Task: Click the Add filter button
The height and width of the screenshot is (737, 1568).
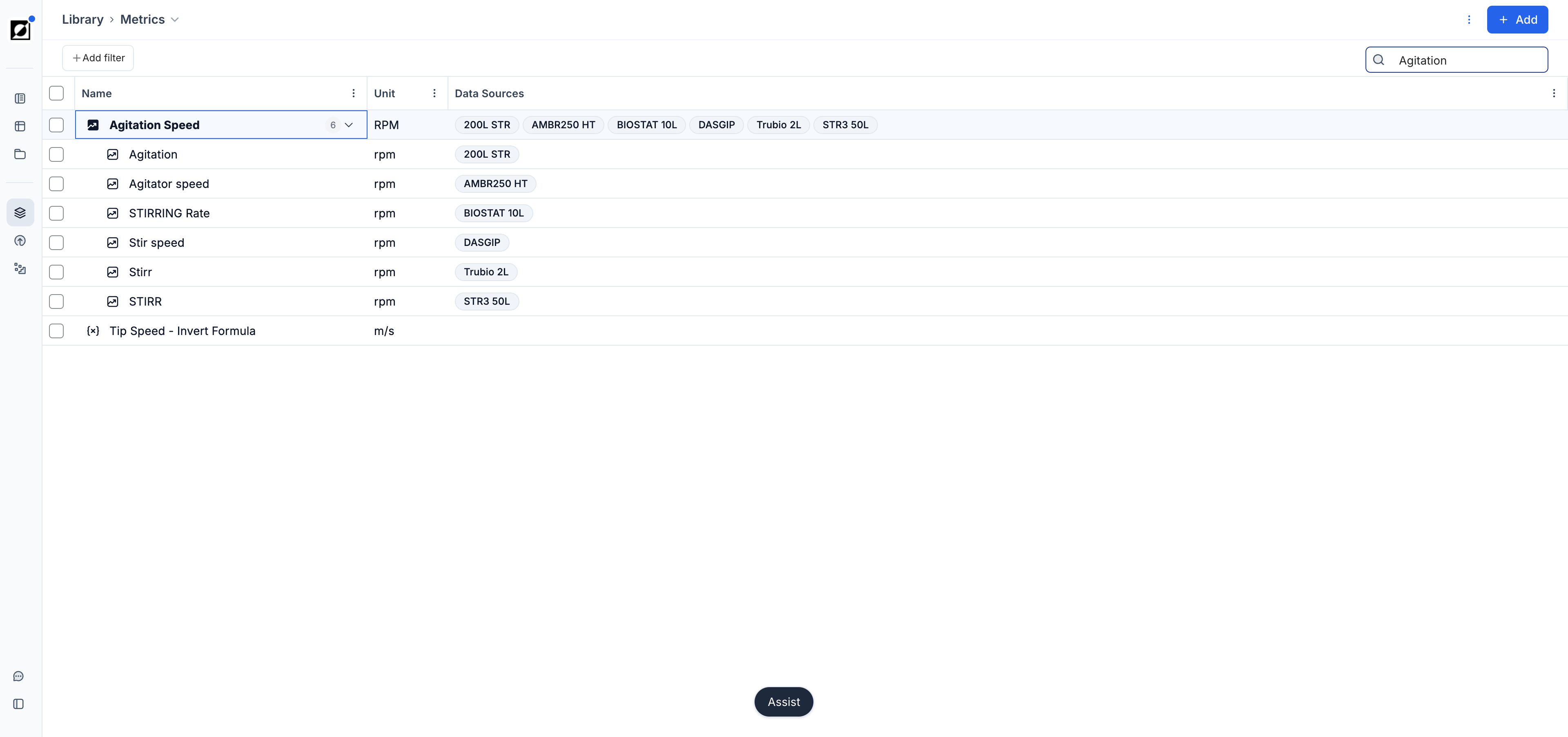Action: coord(98,58)
